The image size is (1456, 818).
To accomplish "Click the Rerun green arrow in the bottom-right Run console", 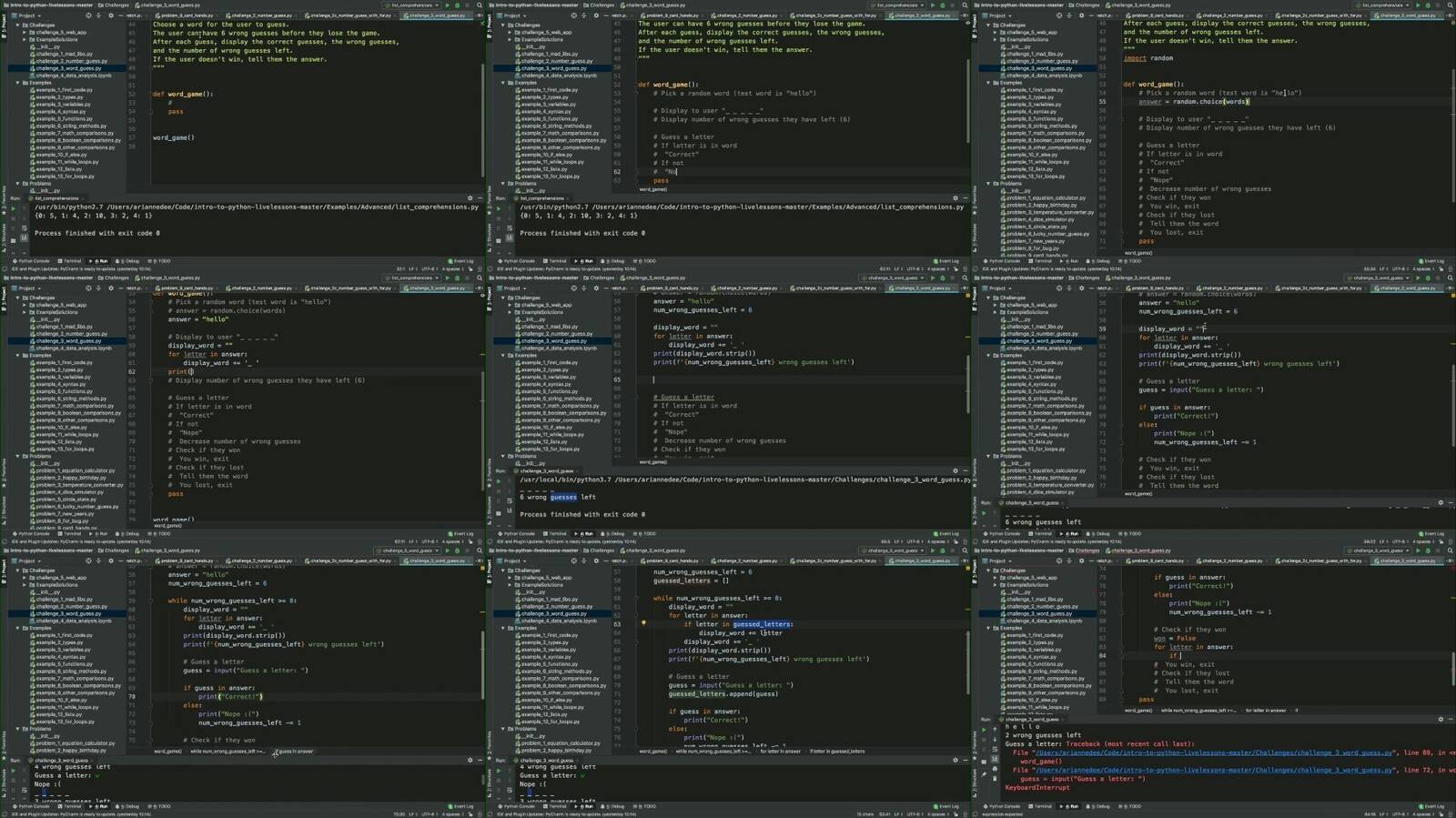I will click(984, 728).
